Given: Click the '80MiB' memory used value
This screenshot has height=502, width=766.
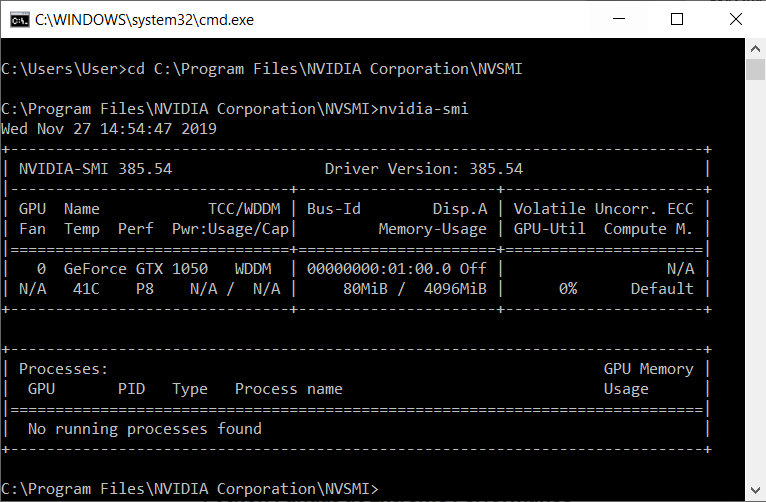Looking at the screenshot, I should (365, 289).
